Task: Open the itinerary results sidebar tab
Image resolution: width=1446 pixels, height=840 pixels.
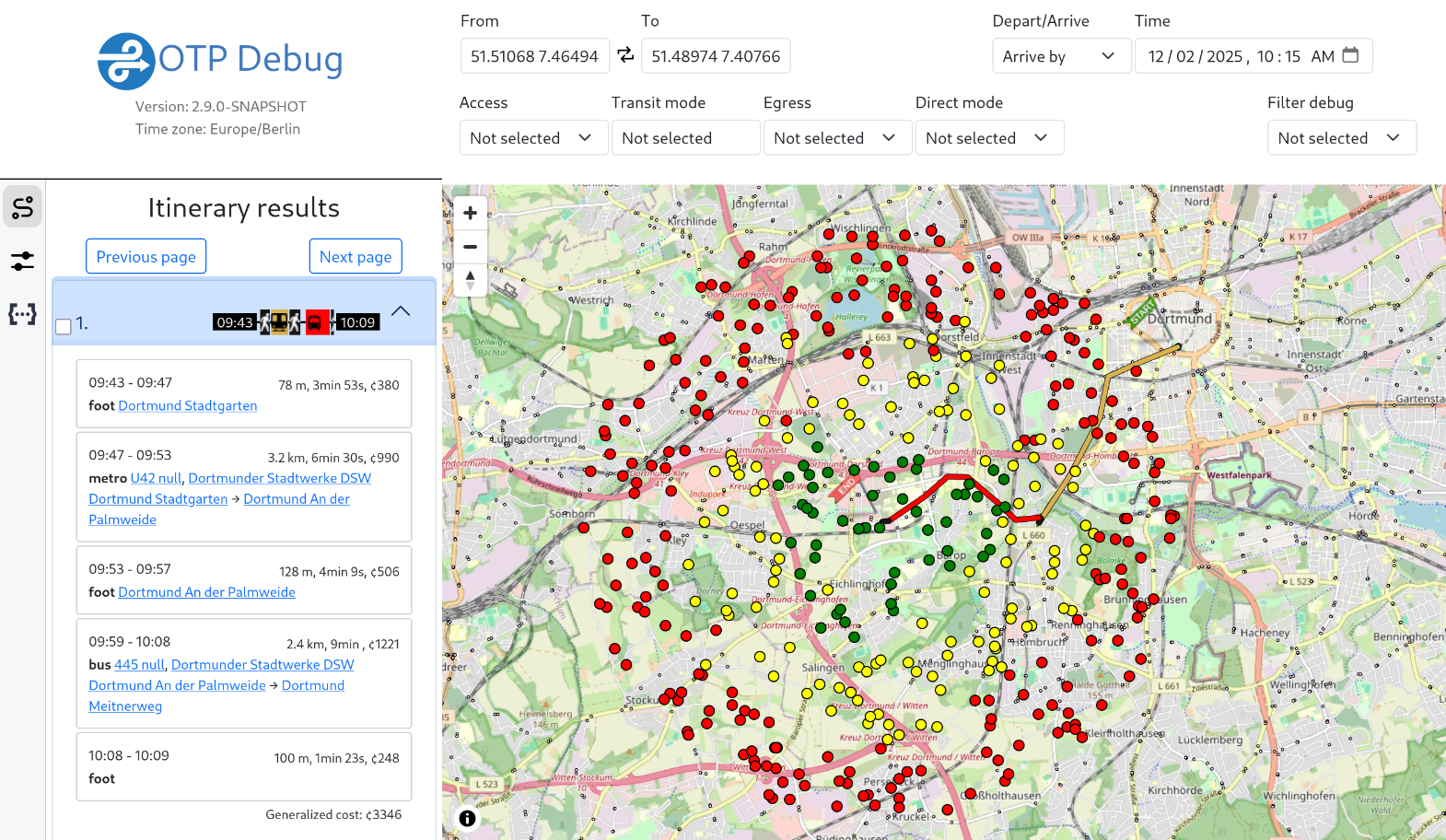Action: point(22,206)
